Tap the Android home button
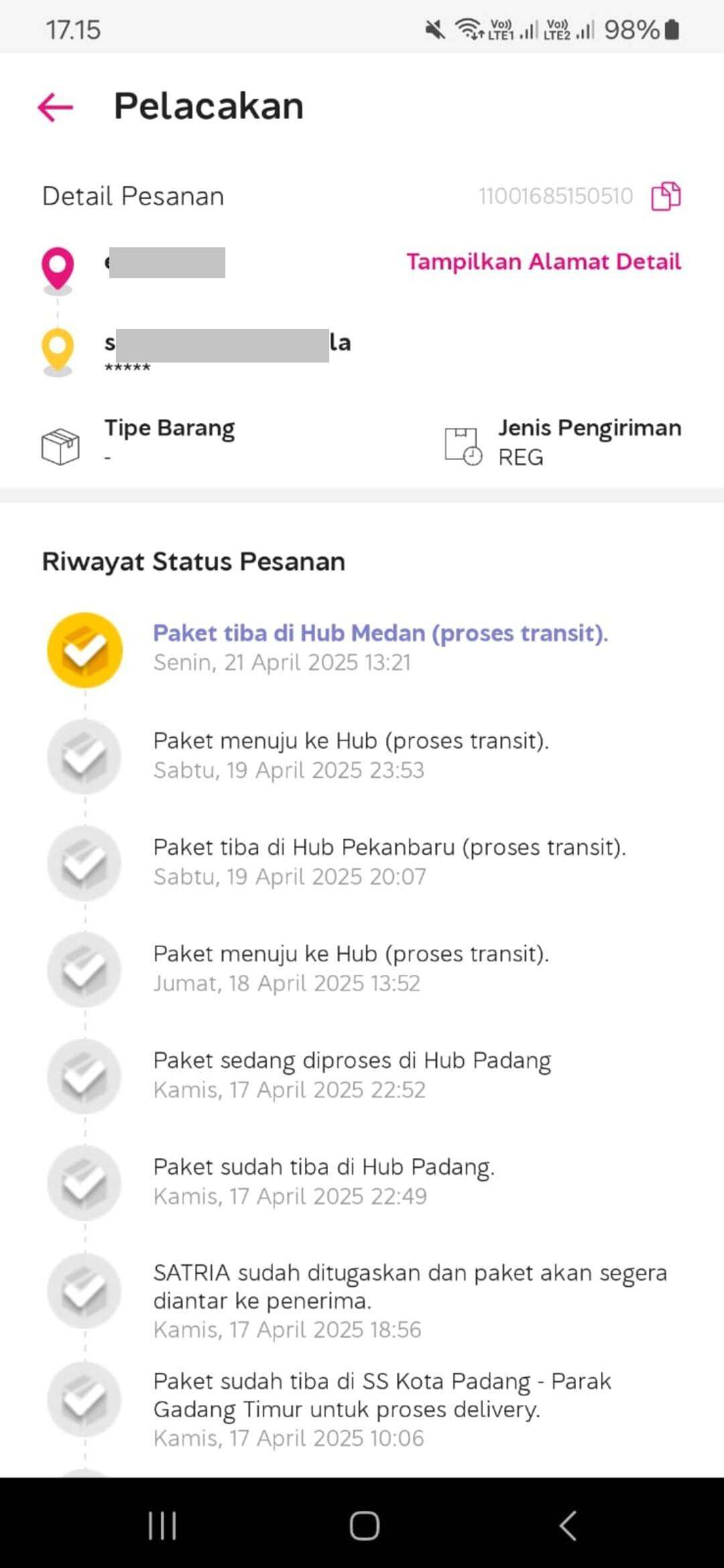 click(365, 1526)
